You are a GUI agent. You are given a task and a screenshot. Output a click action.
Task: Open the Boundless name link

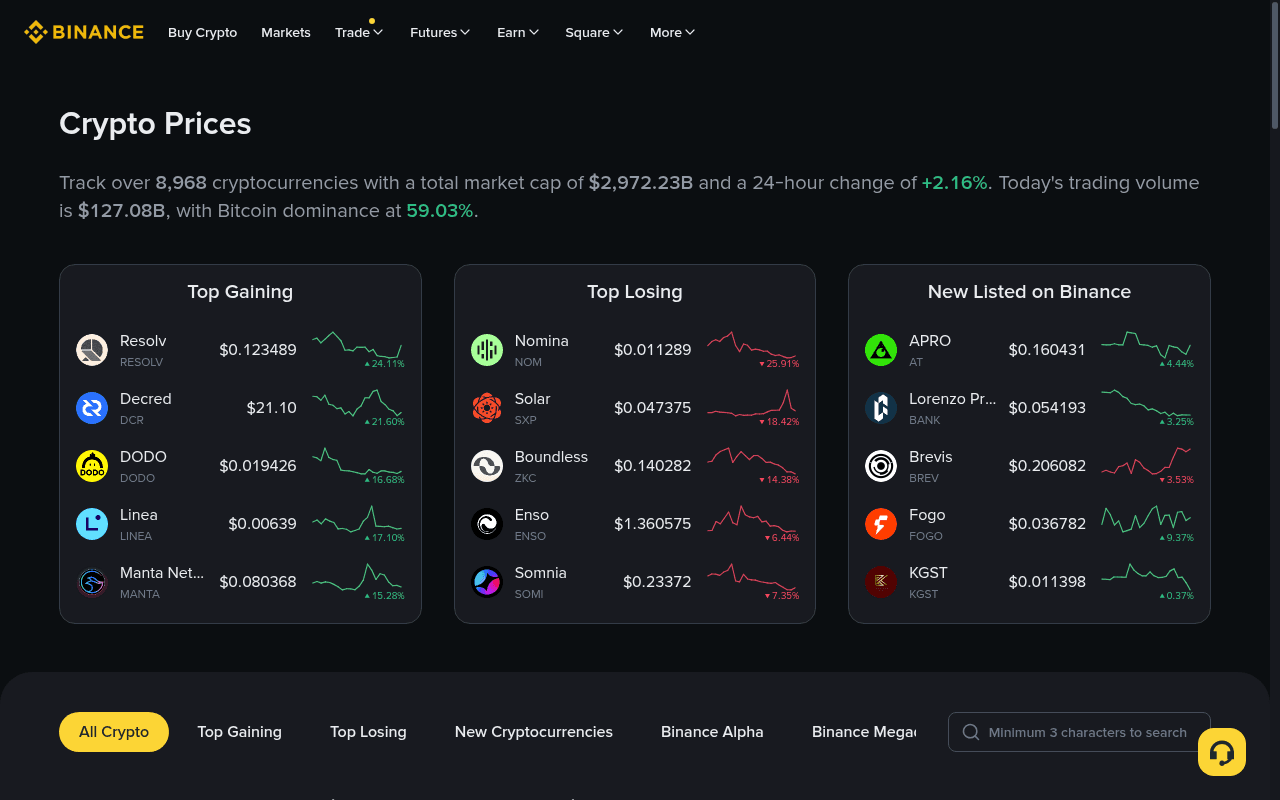(x=551, y=457)
